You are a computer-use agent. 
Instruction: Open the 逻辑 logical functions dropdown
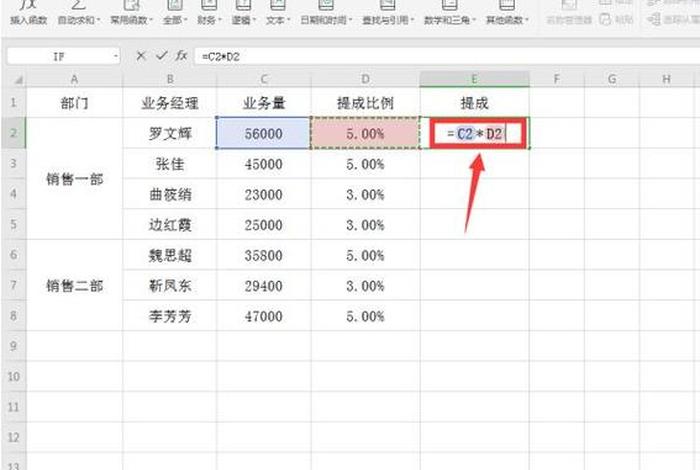tap(243, 13)
